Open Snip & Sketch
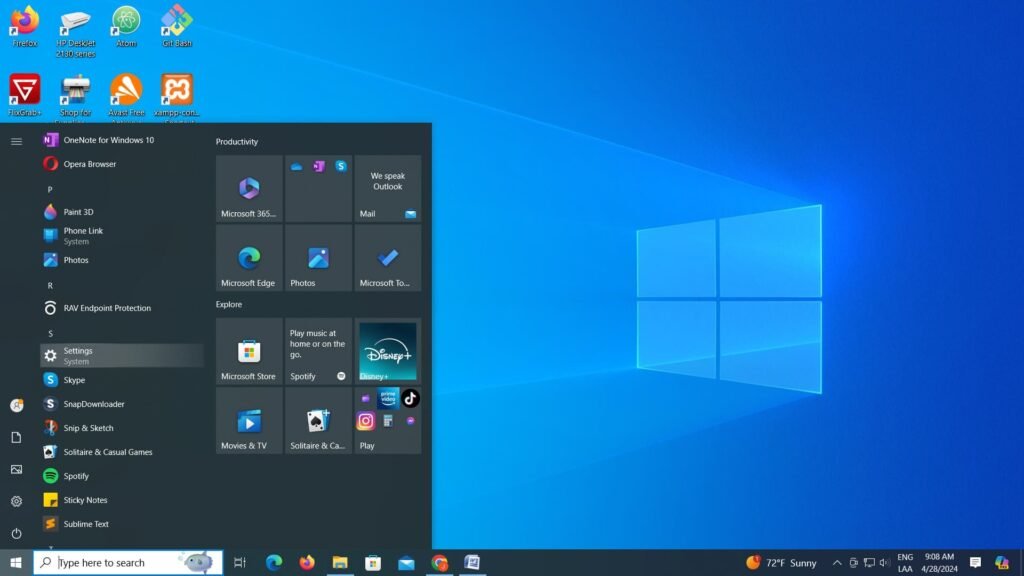1024x576 pixels. point(121,428)
